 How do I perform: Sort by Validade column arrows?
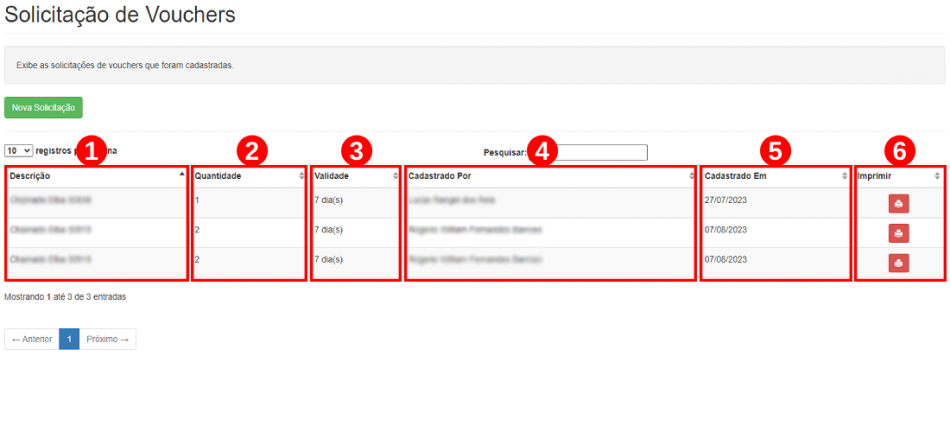pos(396,176)
